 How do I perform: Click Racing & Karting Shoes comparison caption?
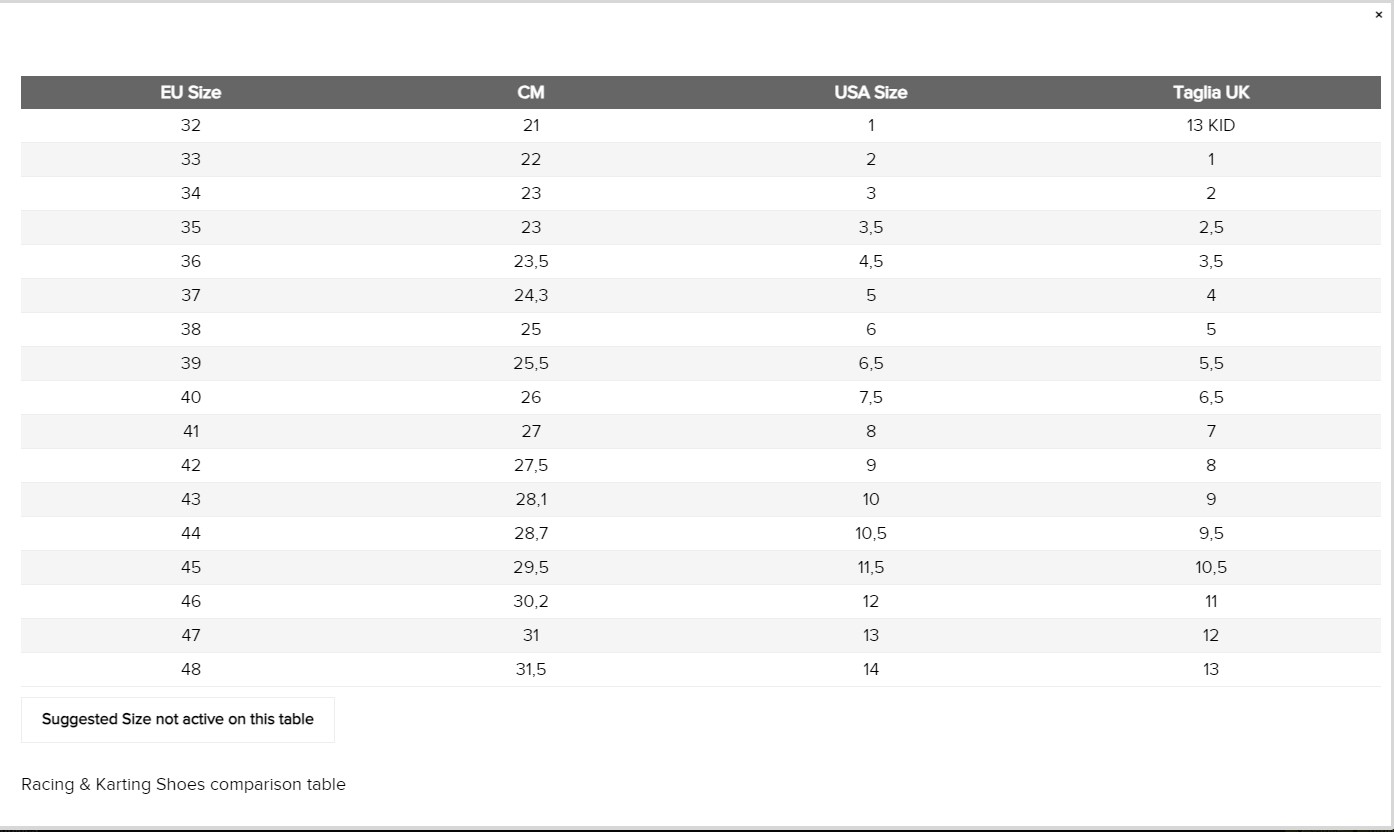[x=183, y=785]
